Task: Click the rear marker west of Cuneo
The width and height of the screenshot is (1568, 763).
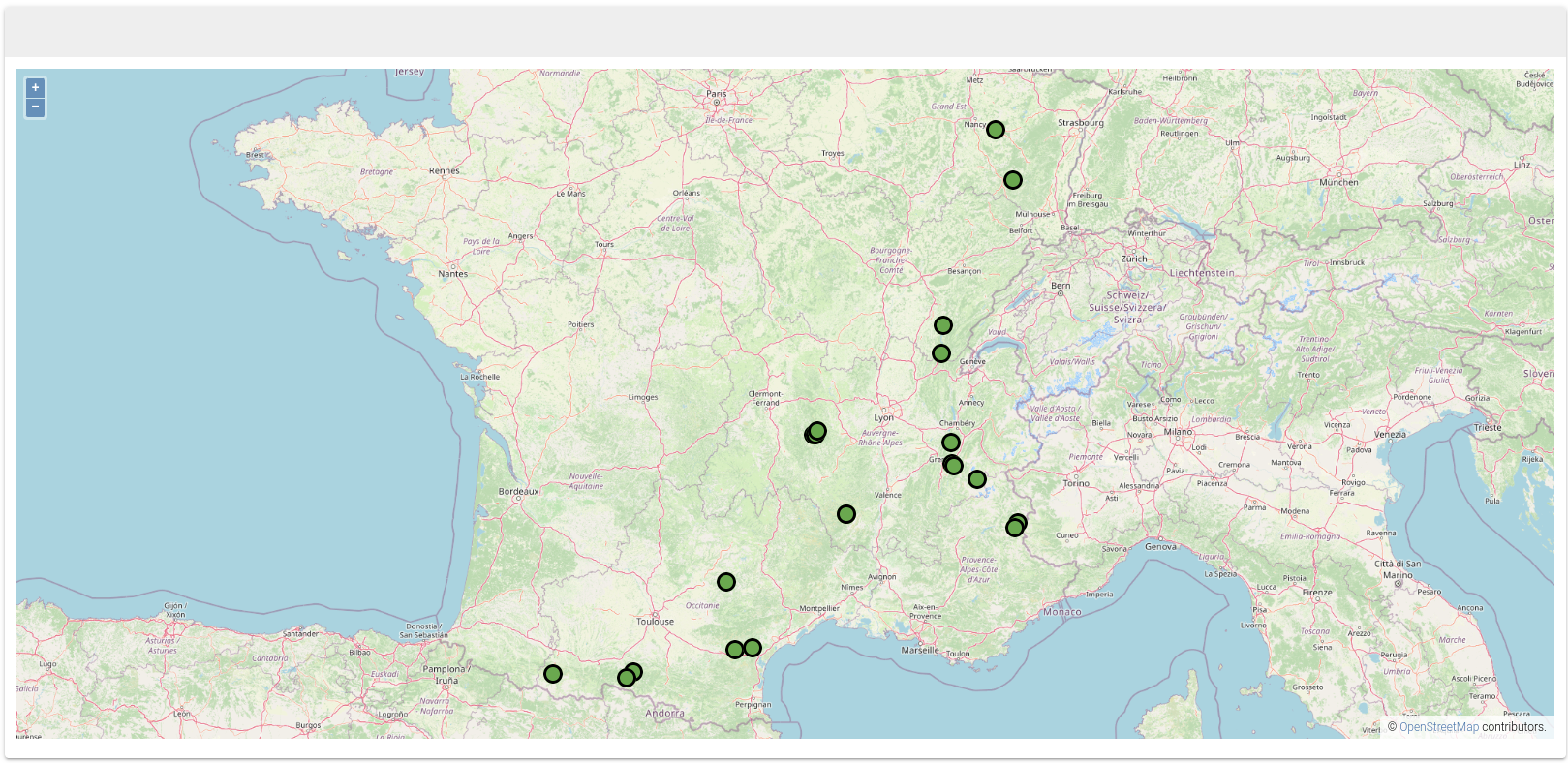Action: tap(1020, 520)
